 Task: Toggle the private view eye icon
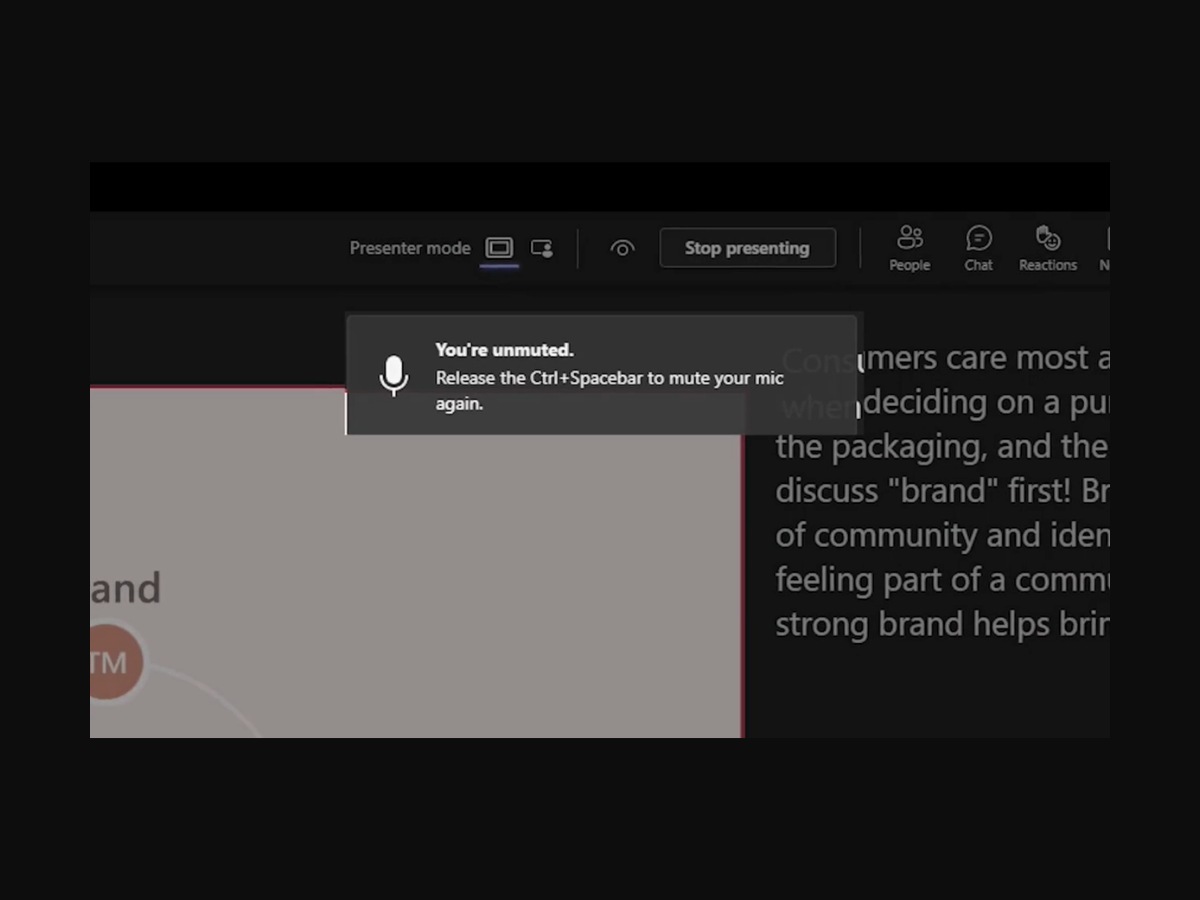pyautogui.click(x=622, y=248)
